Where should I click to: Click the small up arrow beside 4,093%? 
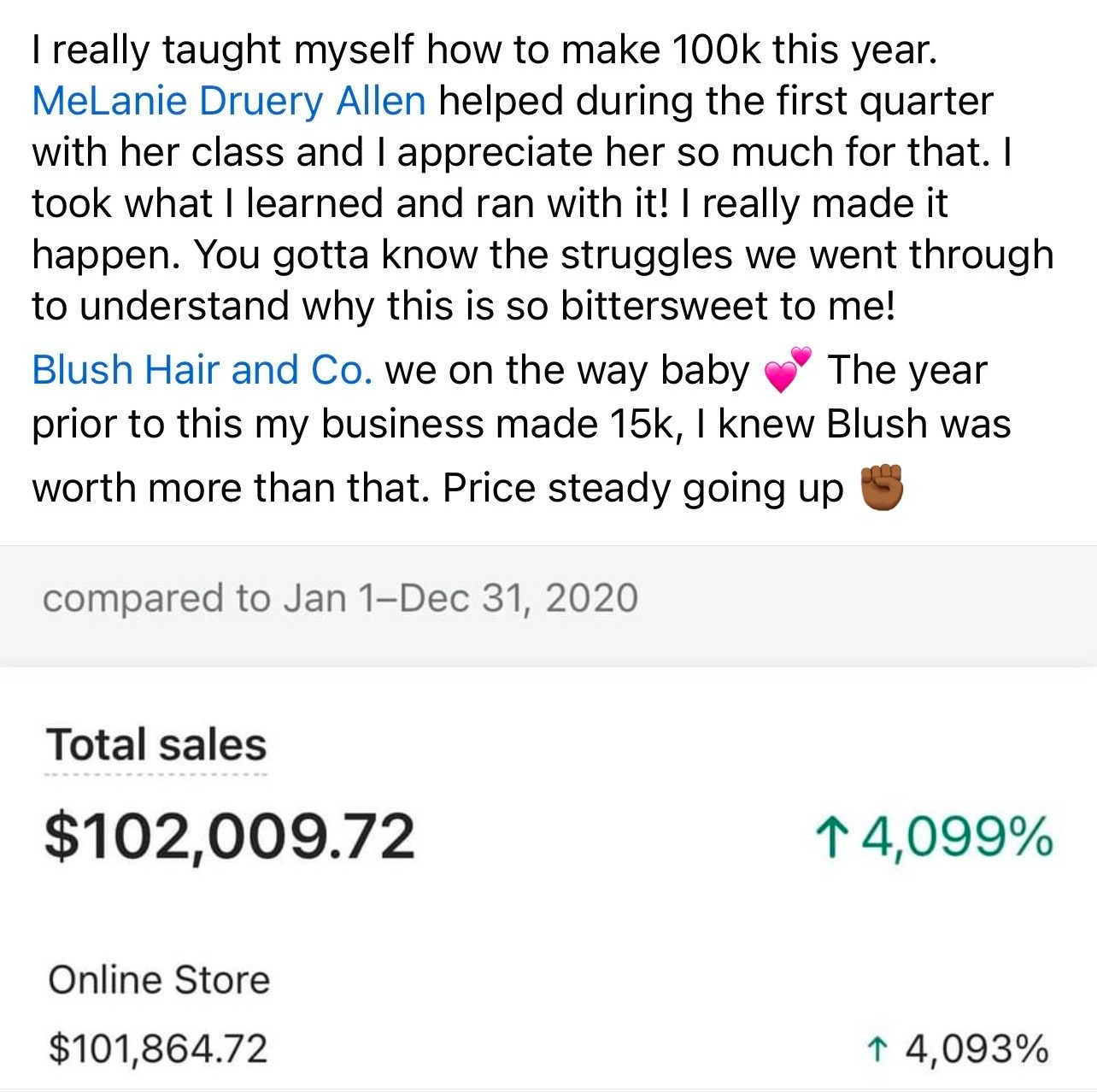tap(875, 1048)
